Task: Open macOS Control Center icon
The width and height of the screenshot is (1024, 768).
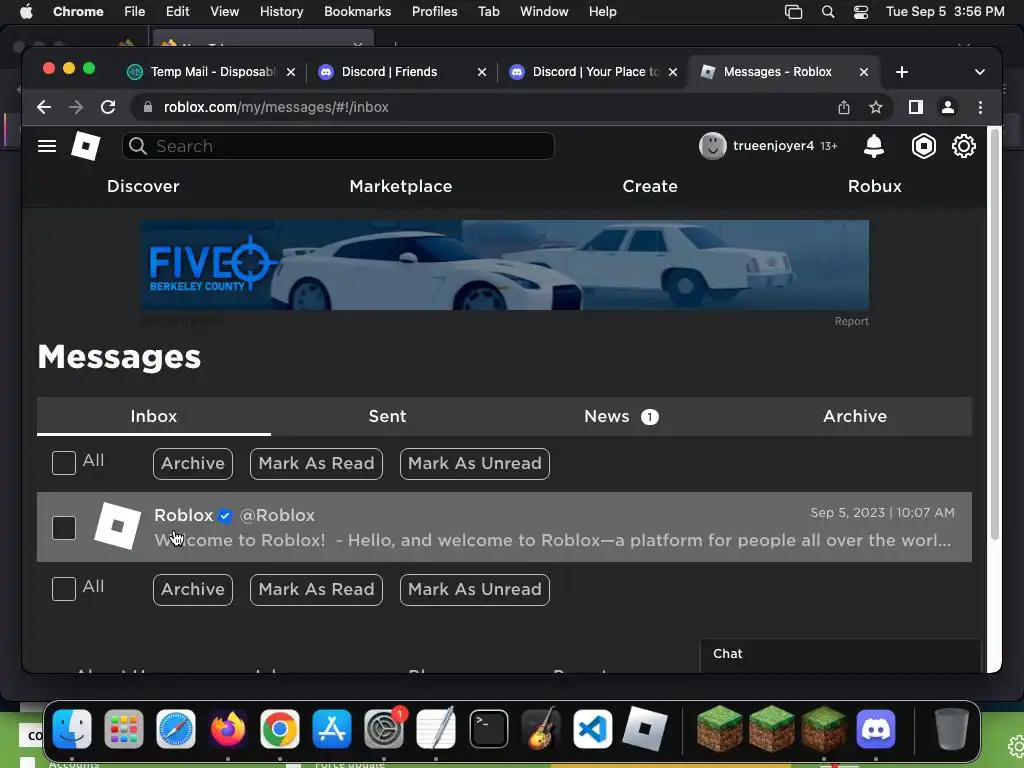Action: (861, 12)
